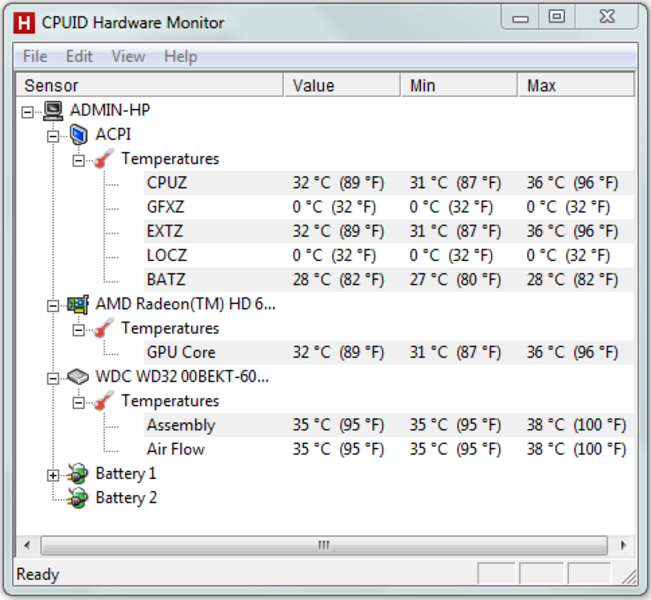Select the GPU Core sensor row
The image size is (651, 600).
(x=389, y=353)
